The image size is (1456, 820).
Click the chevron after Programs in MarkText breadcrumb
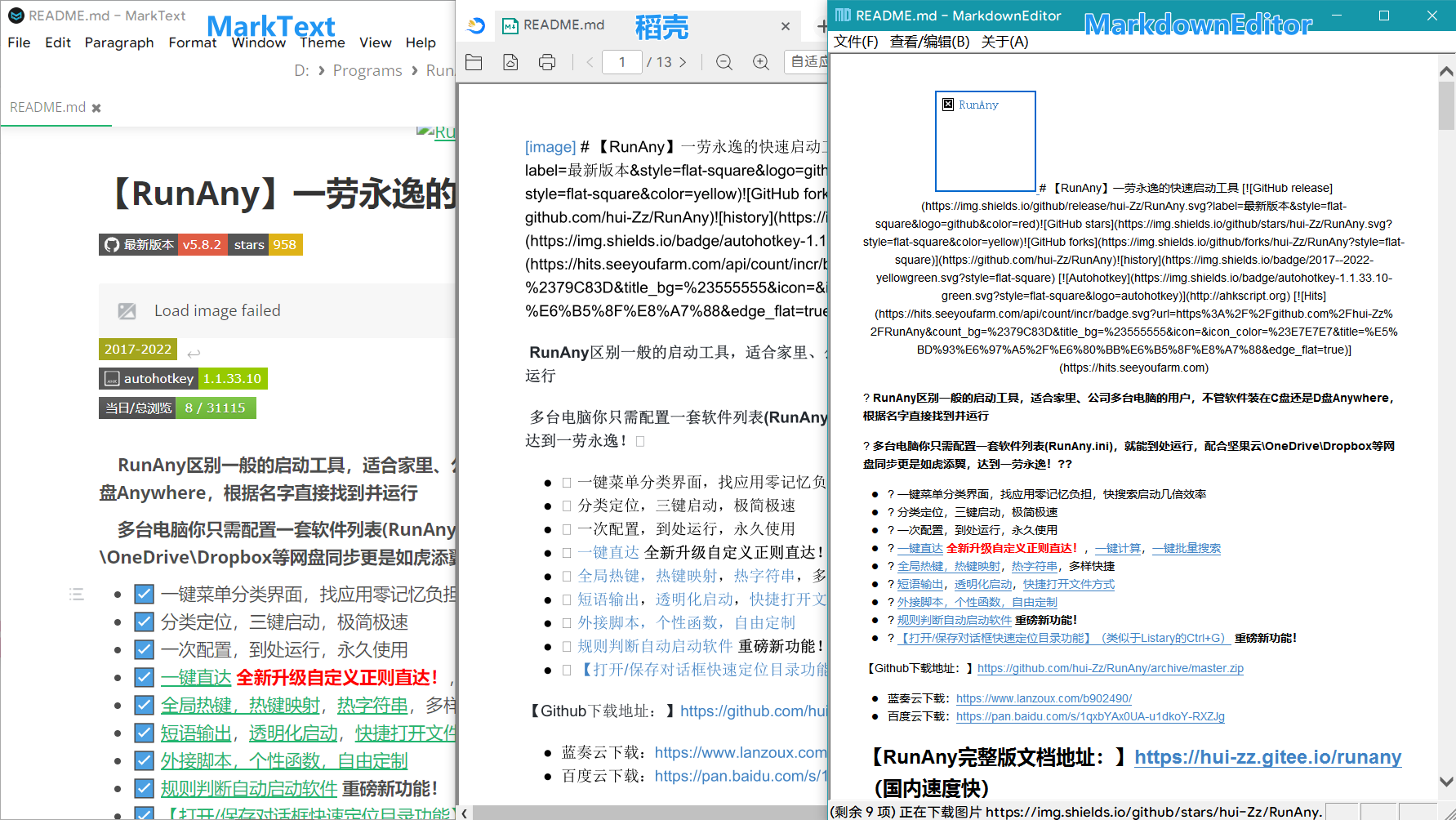click(x=414, y=71)
